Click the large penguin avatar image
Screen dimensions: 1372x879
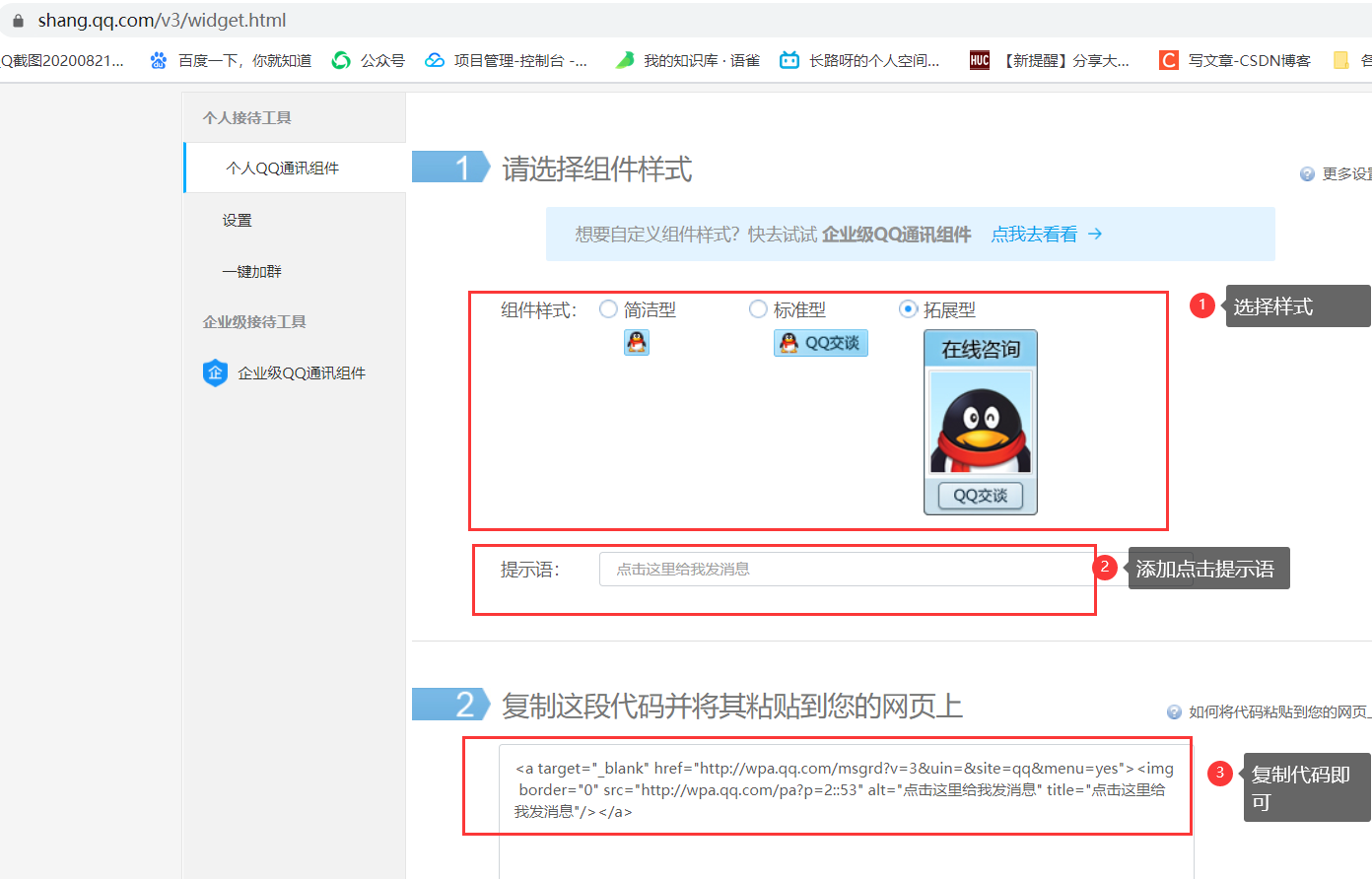[981, 423]
